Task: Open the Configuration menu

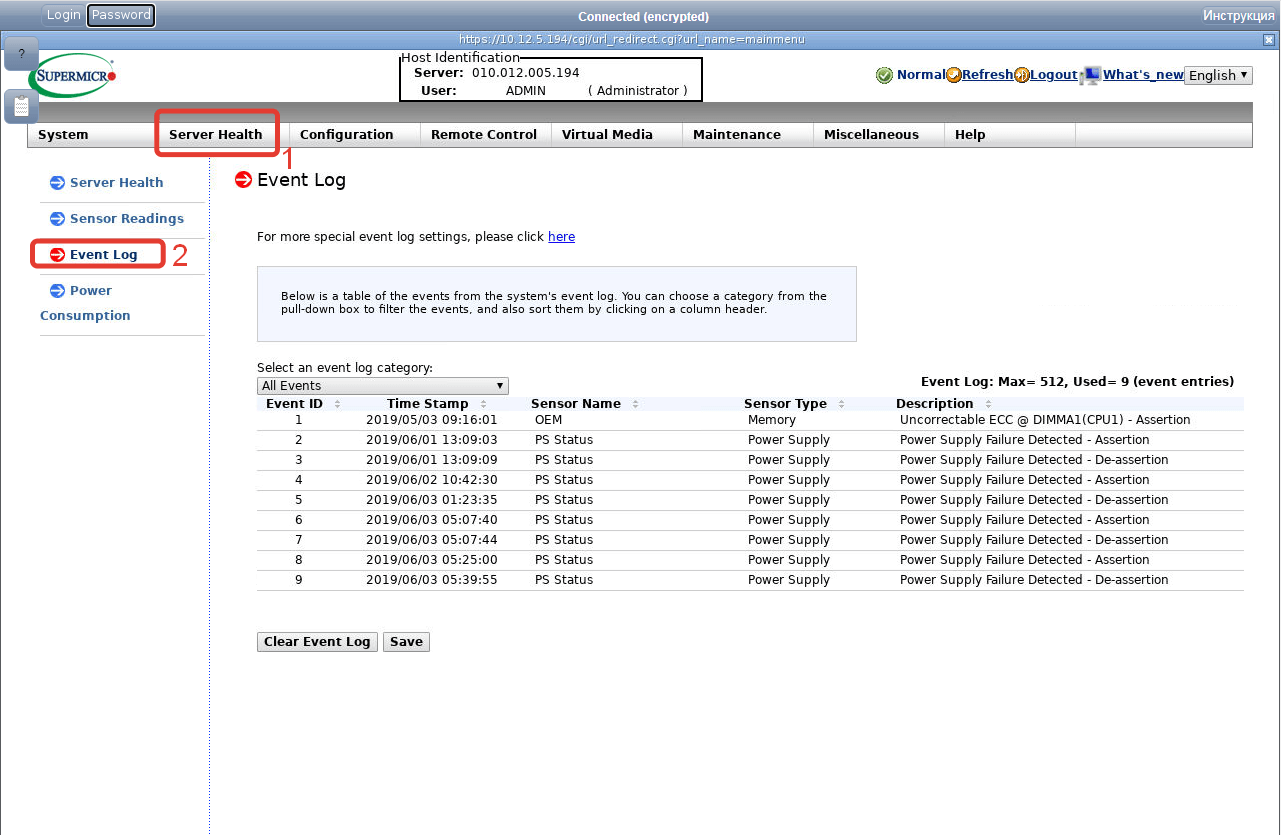Action: 346,135
